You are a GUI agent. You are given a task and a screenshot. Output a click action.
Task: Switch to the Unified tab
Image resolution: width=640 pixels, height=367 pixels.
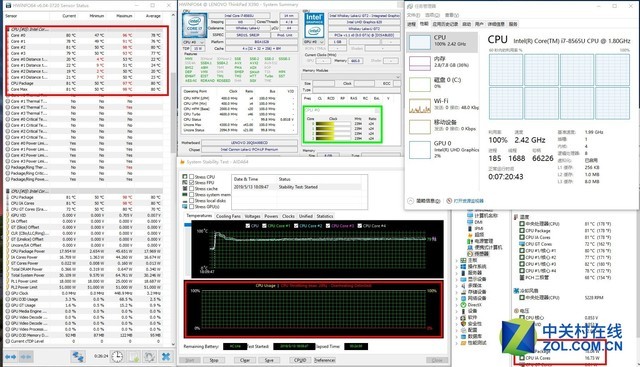306,216
